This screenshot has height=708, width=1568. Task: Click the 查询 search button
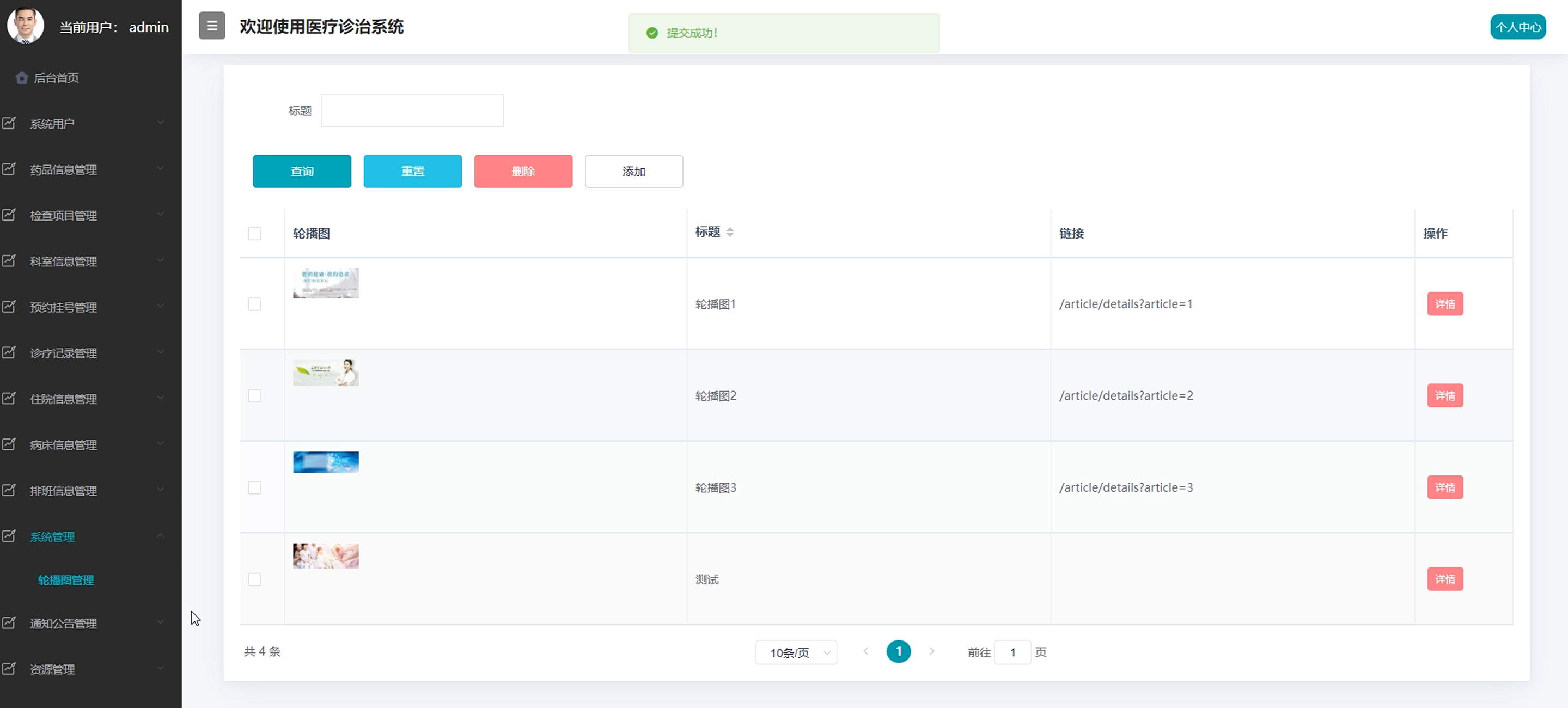point(302,172)
